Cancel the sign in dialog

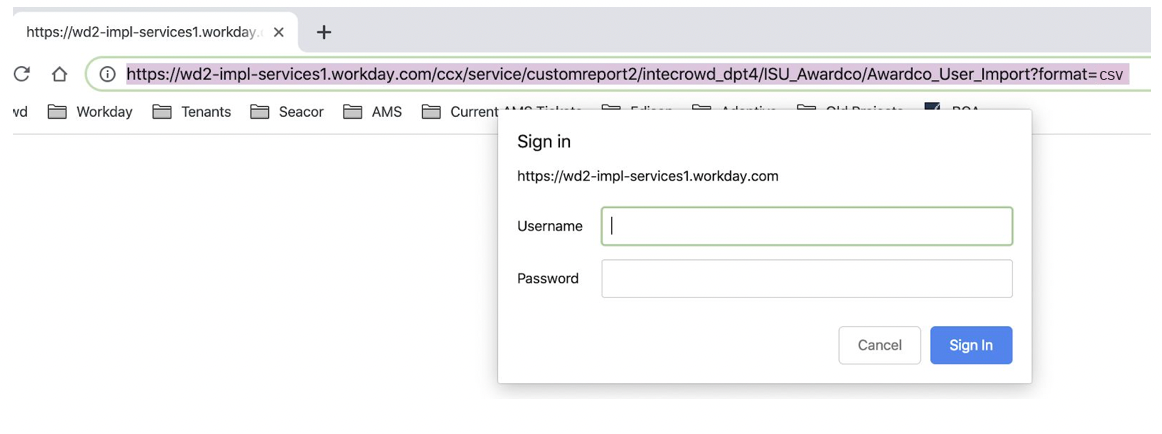tap(879, 345)
